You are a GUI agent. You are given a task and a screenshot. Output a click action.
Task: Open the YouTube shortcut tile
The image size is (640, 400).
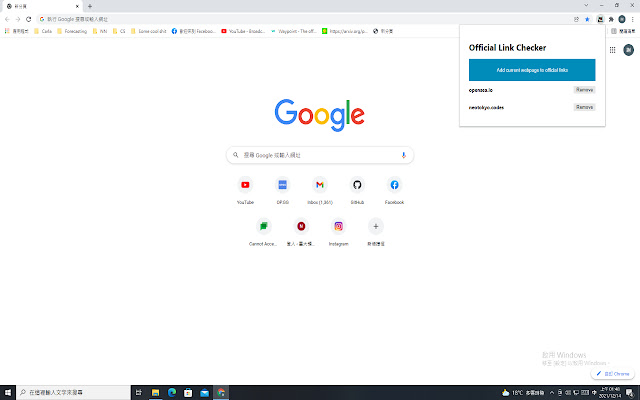coord(245,190)
